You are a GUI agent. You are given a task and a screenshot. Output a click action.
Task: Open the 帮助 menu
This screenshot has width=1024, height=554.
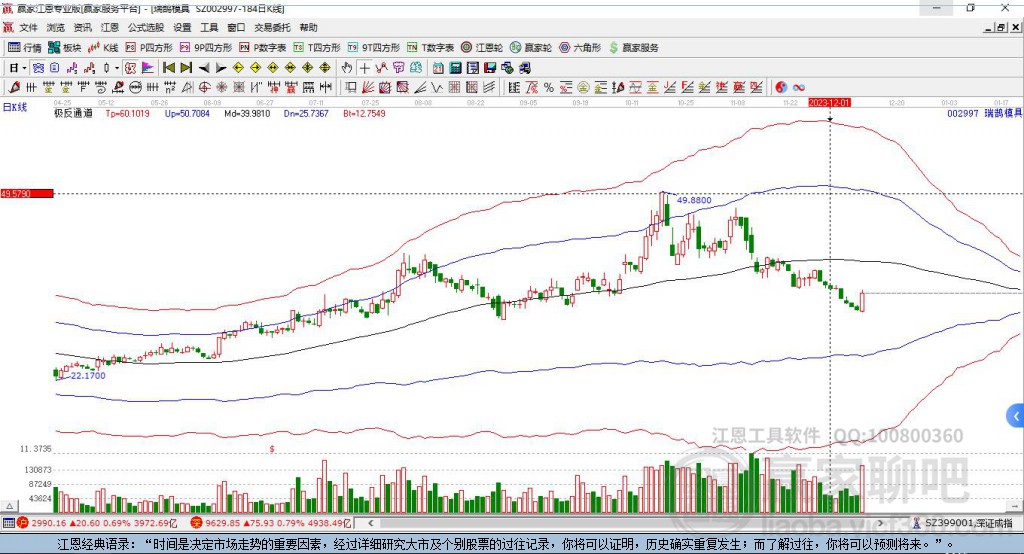308,27
